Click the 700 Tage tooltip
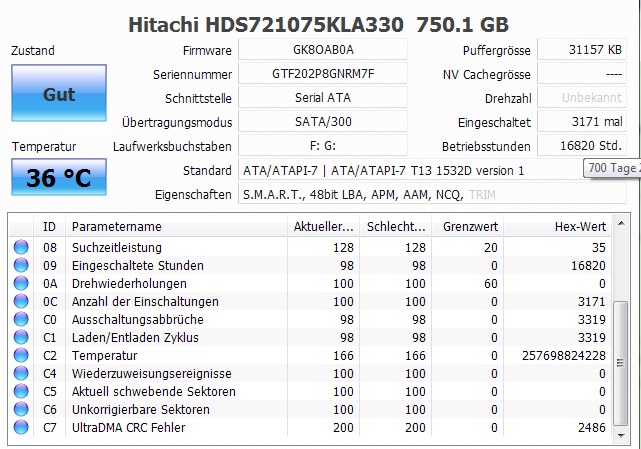The image size is (641, 449). click(612, 168)
